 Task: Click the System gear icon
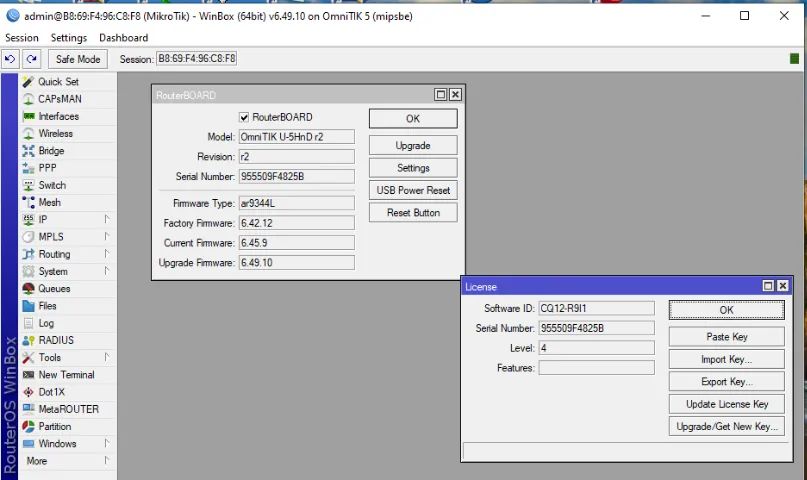pos(28,271)
